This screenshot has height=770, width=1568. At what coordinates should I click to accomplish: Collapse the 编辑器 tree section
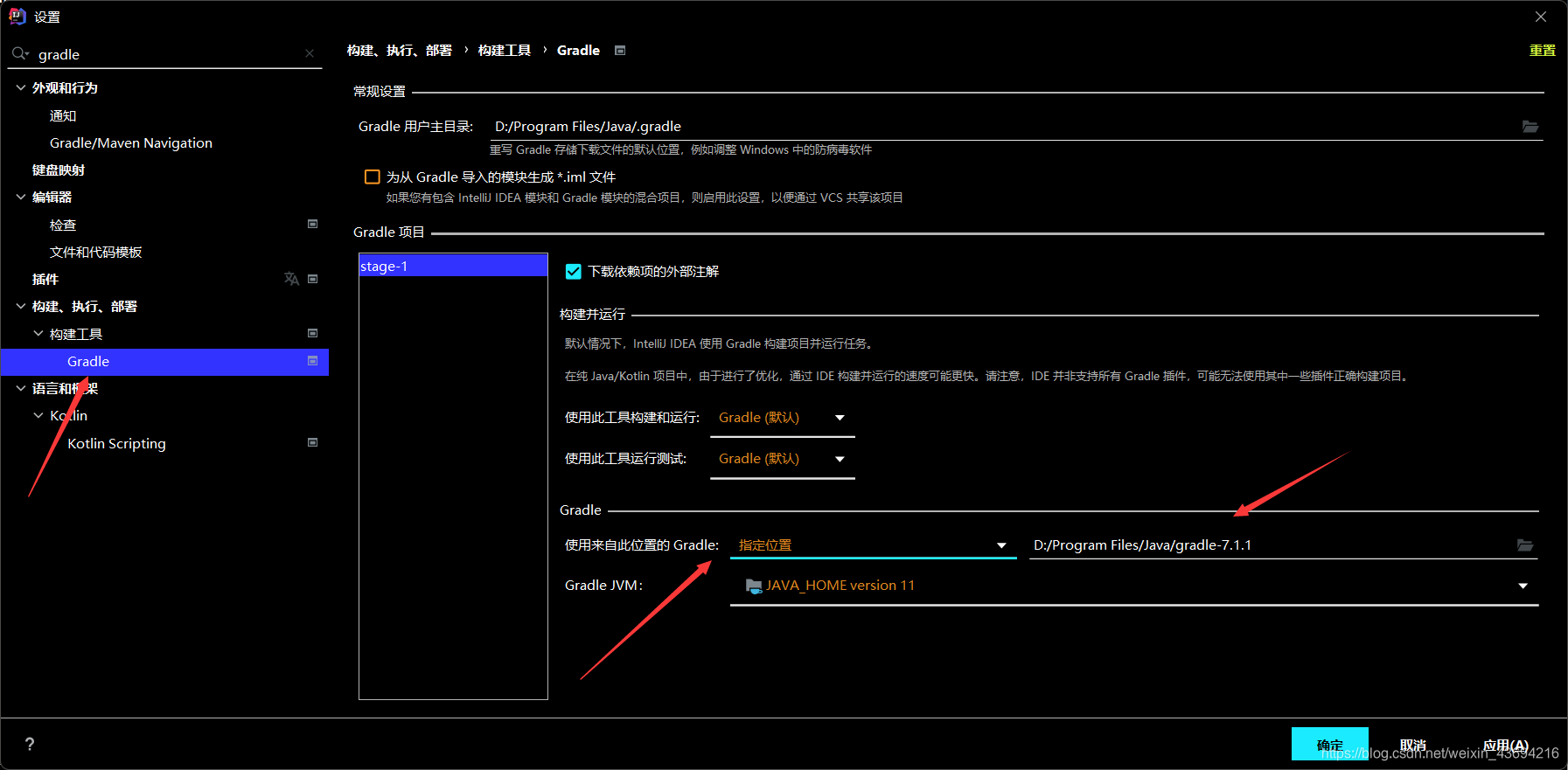coord(21,197)
